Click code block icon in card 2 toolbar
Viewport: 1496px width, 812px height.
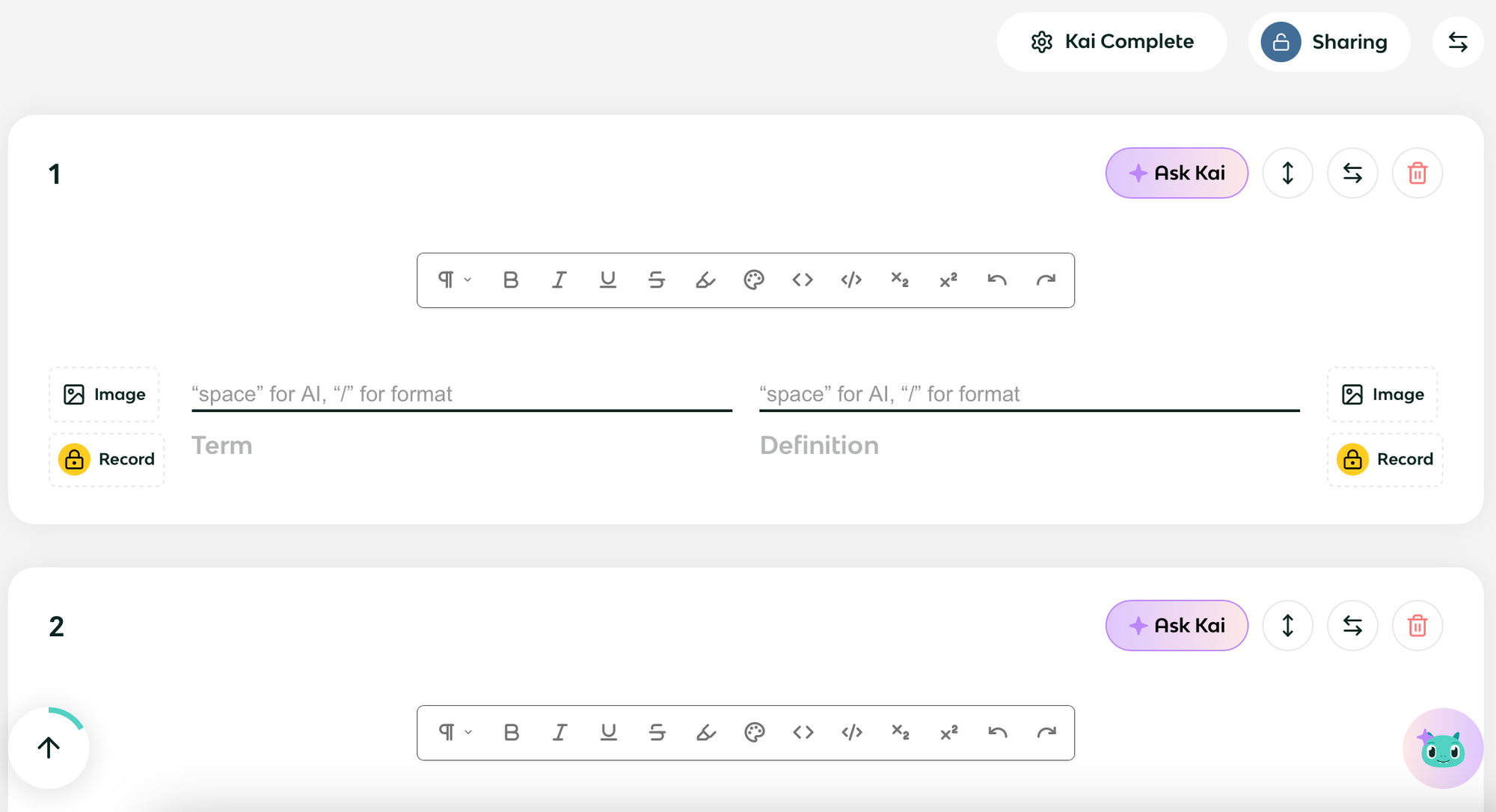[851, 732]
